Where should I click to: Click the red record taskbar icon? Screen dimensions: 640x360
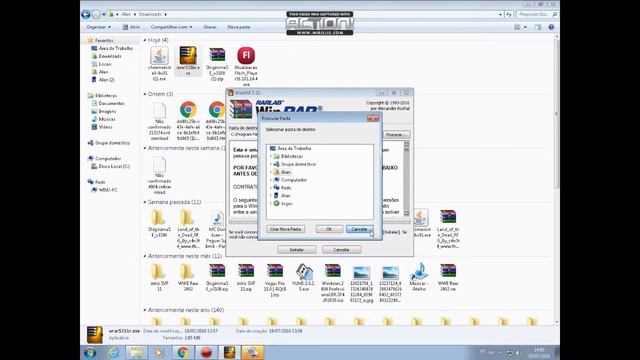click(x=206, y=353)
